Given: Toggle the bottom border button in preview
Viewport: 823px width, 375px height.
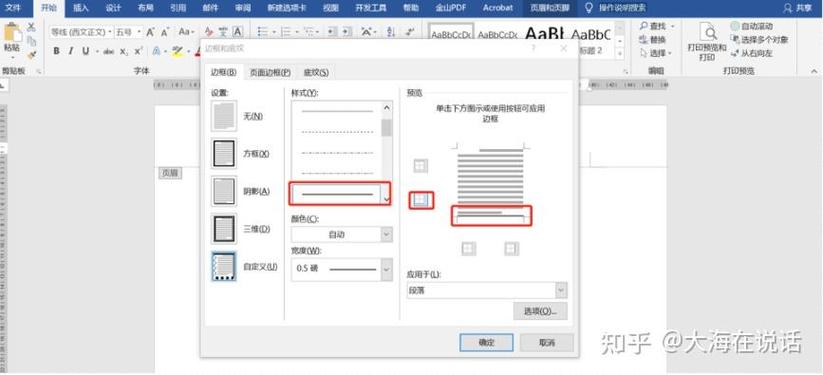Looking at the screenshot, I should [x=421, y=200].
